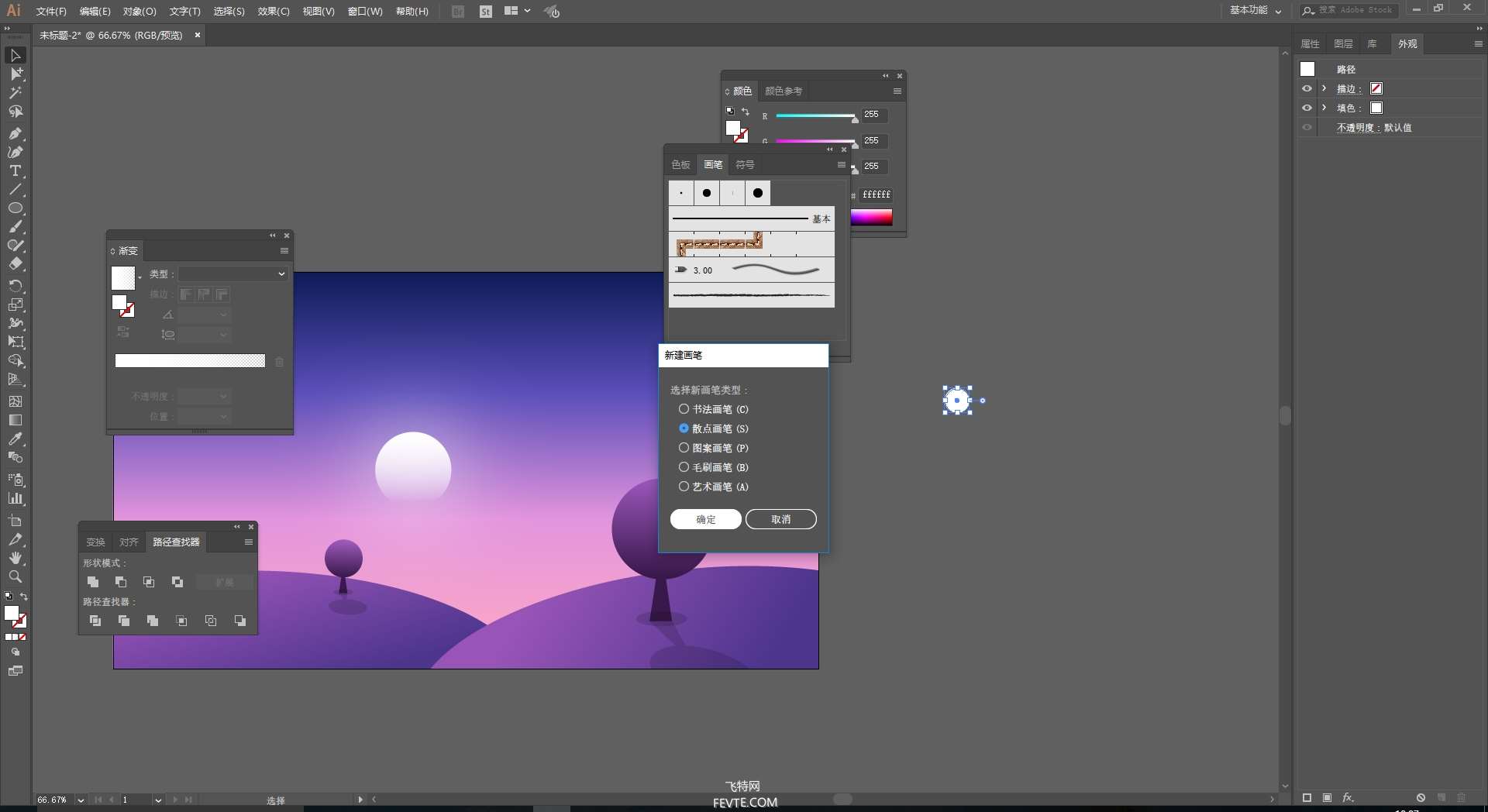
Task: Switch to 符号 tab
Action: pyautogui.click(x=745, y=164)
